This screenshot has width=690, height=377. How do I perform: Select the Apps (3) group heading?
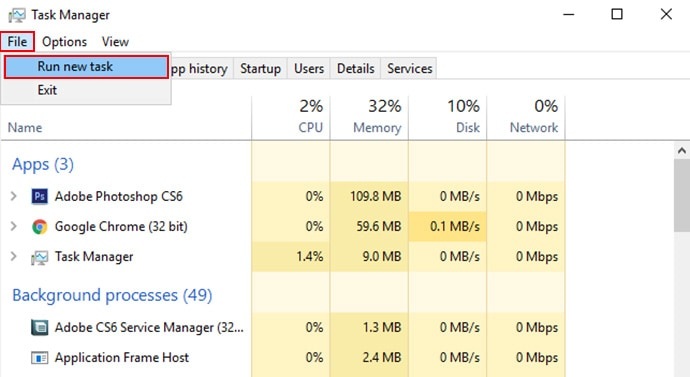[x=43, y=165]
